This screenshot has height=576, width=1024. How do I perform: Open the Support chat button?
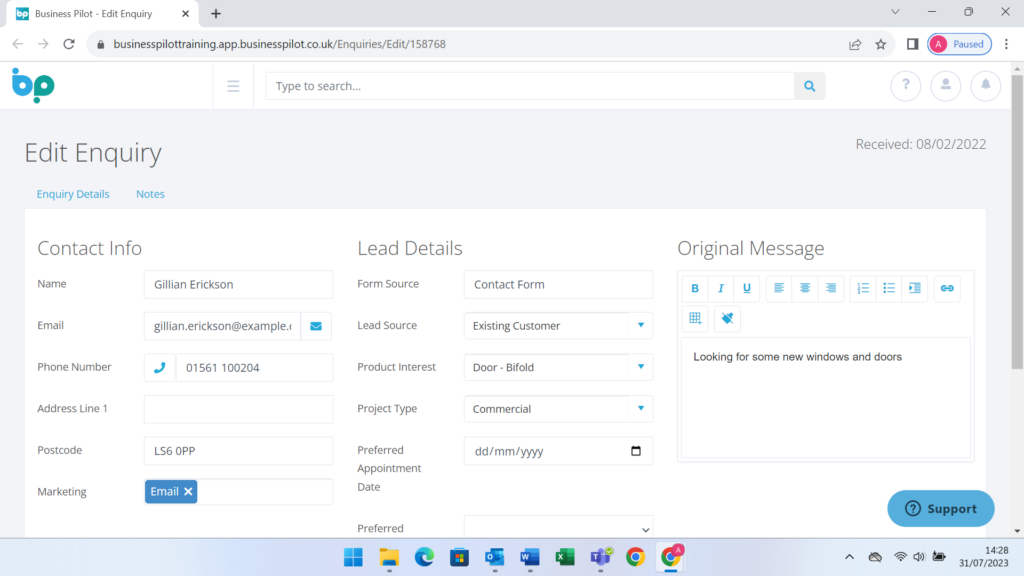coord(940,509)
